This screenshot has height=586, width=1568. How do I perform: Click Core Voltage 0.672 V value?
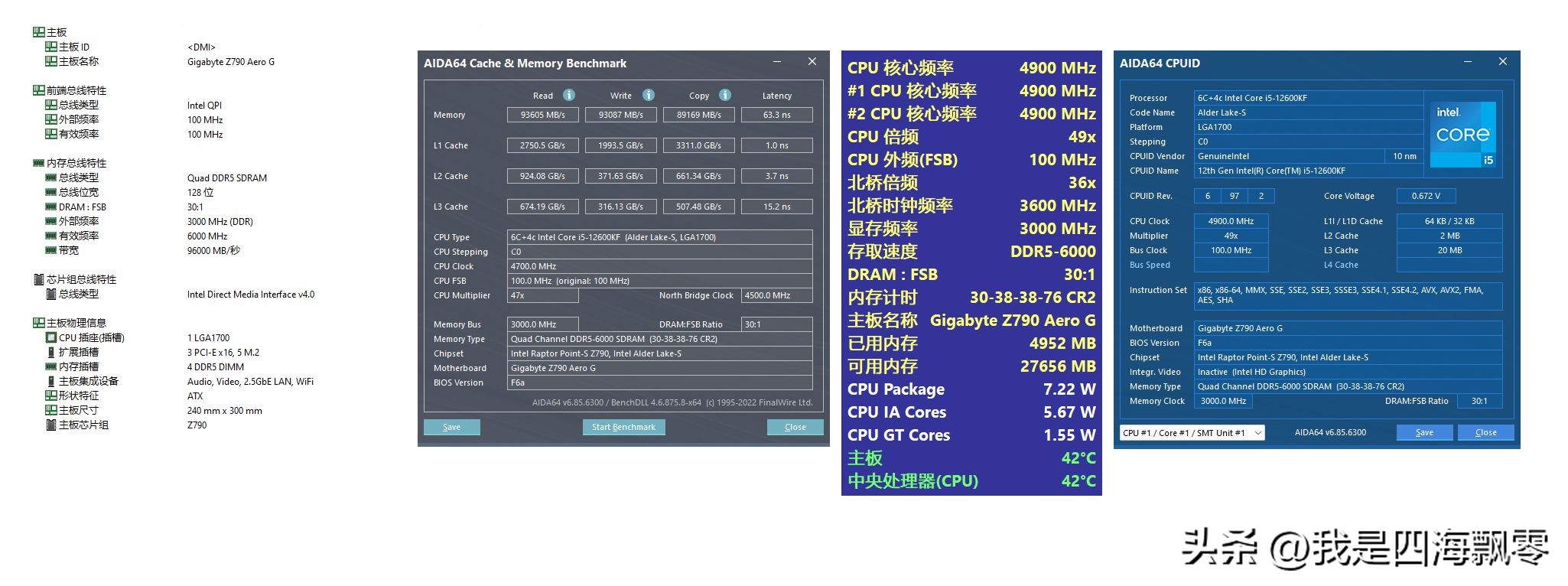click(x=1426, y=196)
